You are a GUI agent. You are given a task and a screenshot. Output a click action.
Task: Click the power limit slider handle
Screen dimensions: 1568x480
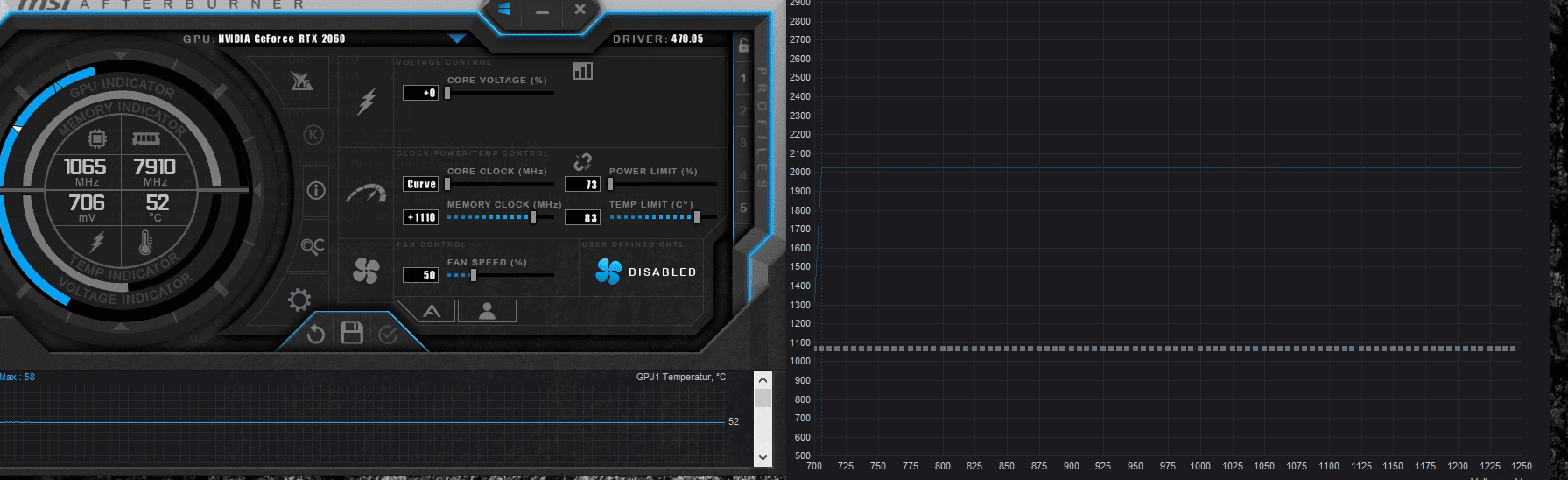610,184
